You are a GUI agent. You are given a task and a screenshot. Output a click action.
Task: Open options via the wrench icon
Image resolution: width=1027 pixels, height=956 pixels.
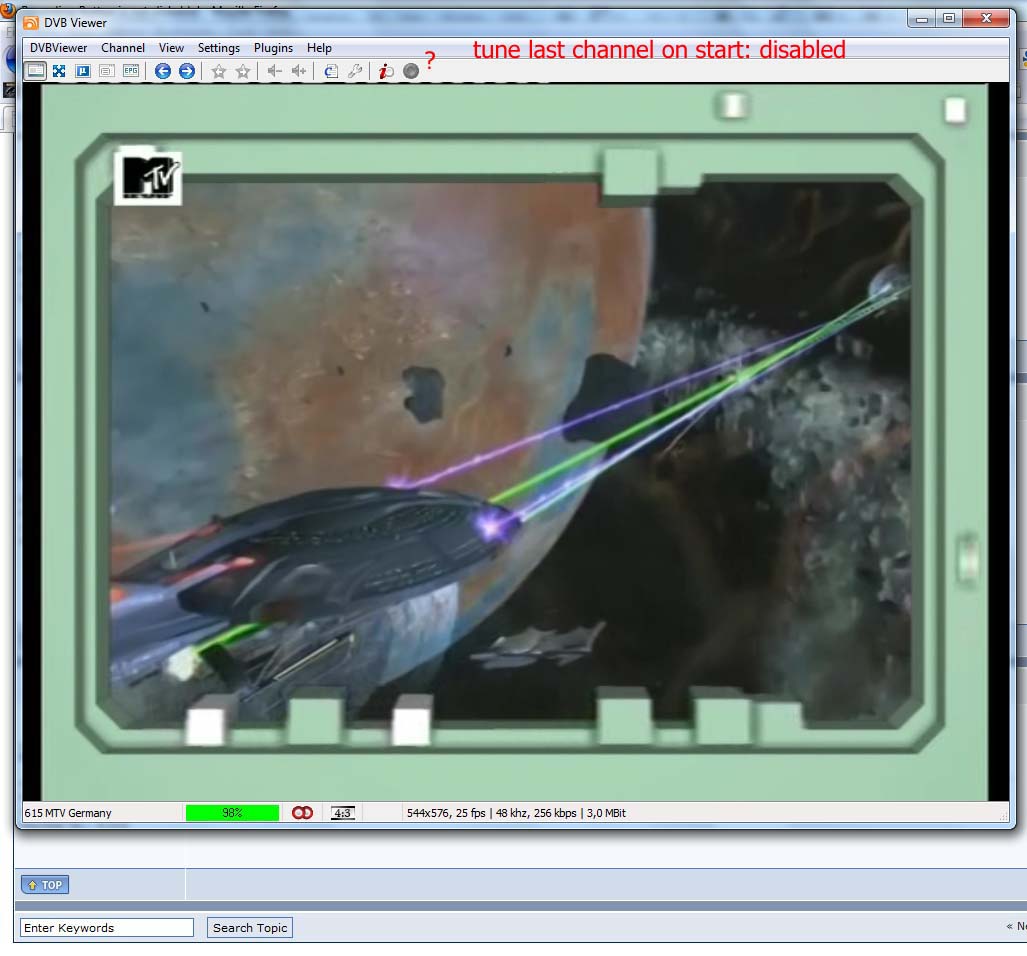tap(355, 71)
